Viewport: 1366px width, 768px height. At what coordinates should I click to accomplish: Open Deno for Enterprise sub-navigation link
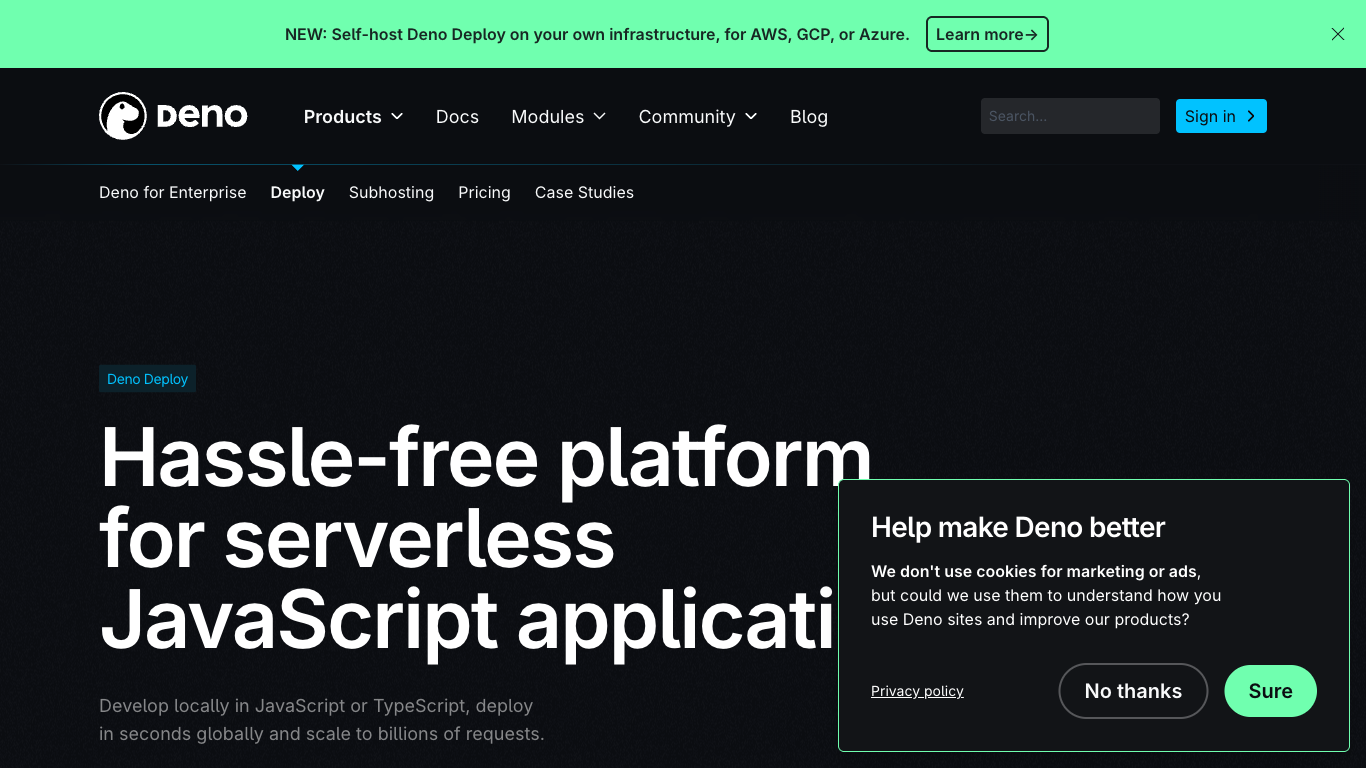point(172,192)
